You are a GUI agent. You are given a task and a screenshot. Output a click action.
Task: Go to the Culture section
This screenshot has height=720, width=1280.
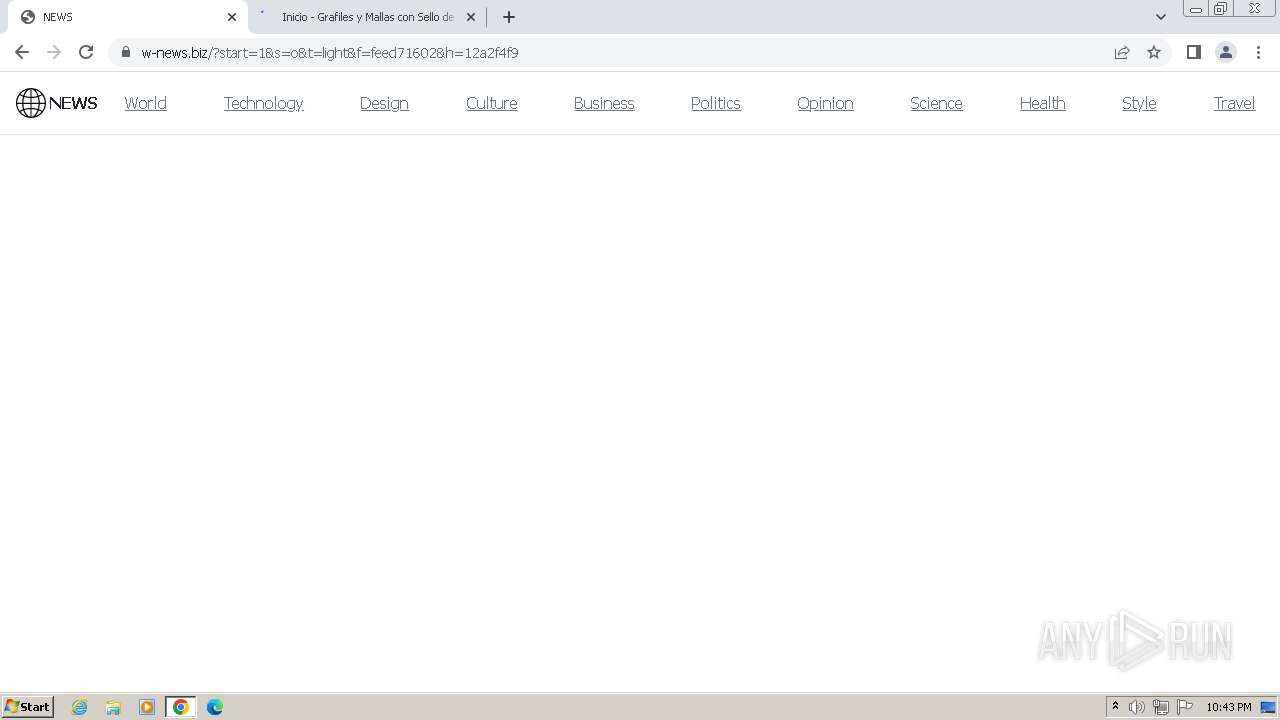pyautogui.click(x=492, y=103)
